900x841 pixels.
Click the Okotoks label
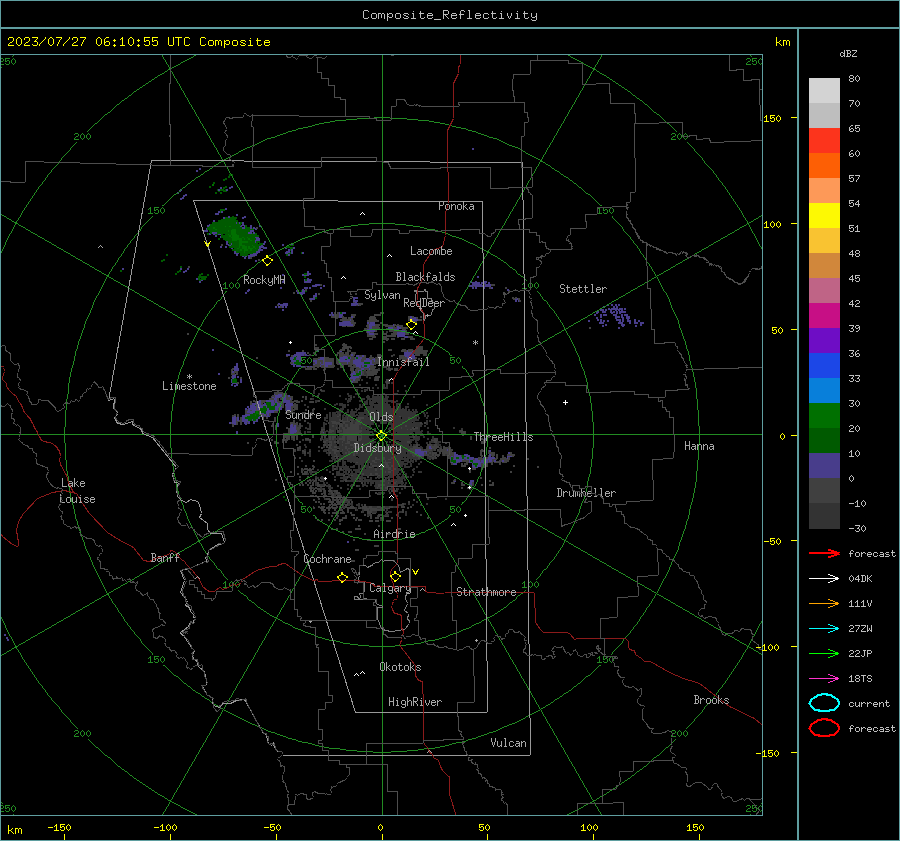tap(400, 667)
